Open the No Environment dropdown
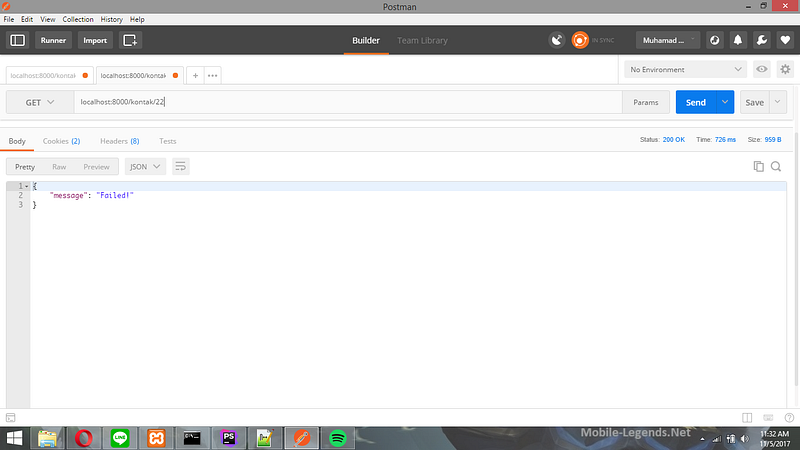 (x=685, y=69)
